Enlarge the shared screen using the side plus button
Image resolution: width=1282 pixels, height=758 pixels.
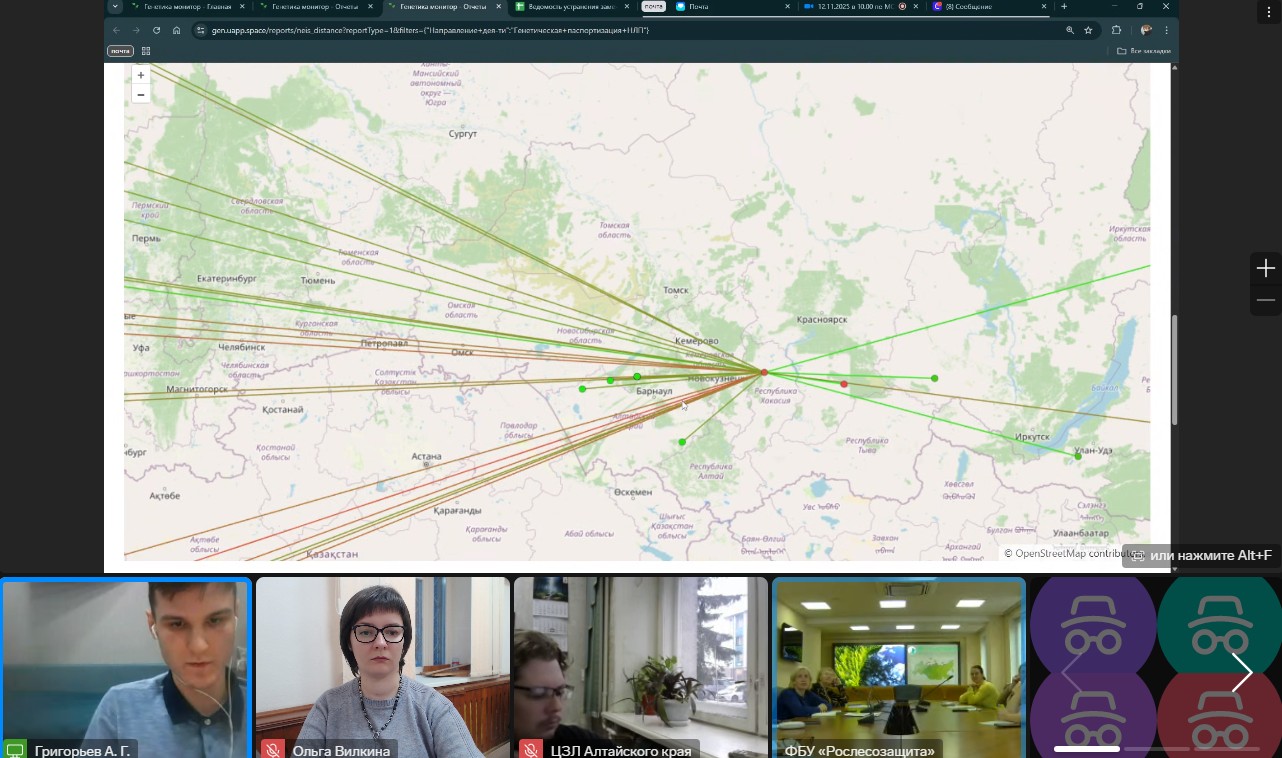pos(1266,269)
